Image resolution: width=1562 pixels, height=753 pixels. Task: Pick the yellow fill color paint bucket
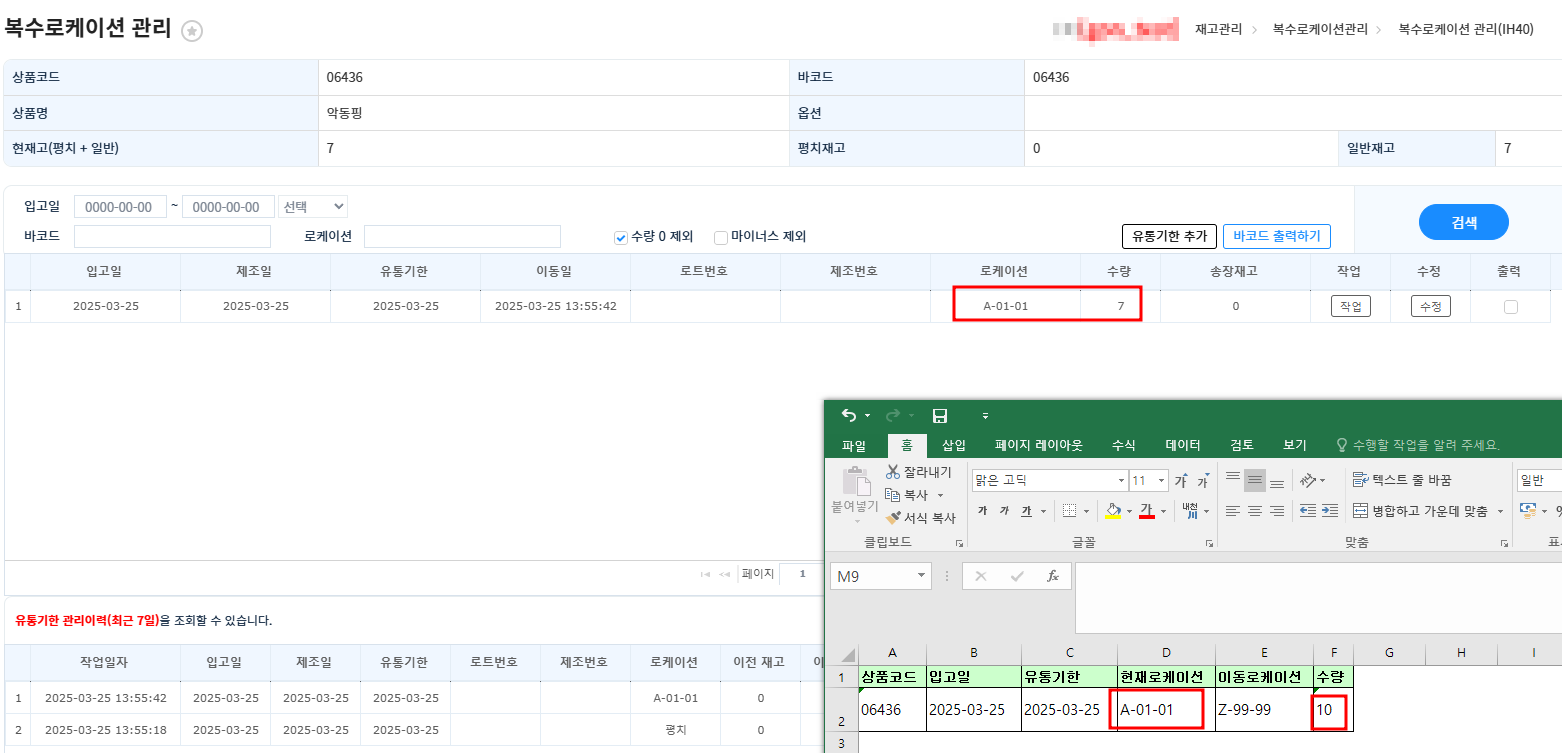[x=1113, y=511]
